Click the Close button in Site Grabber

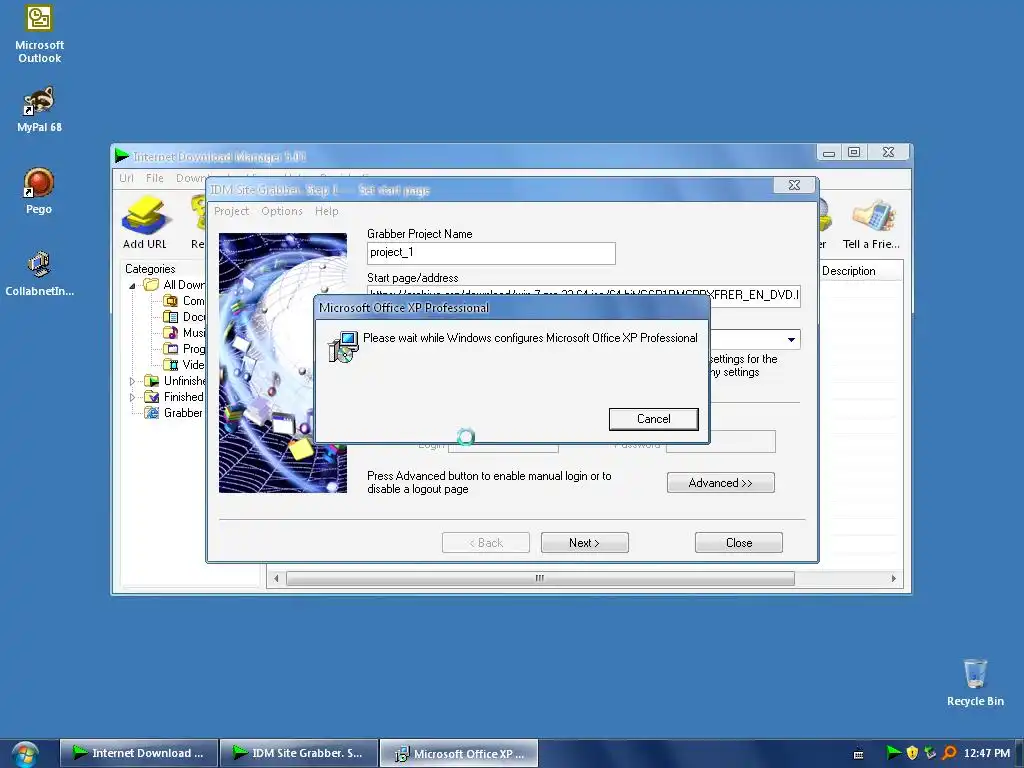[x=739, y=543]
